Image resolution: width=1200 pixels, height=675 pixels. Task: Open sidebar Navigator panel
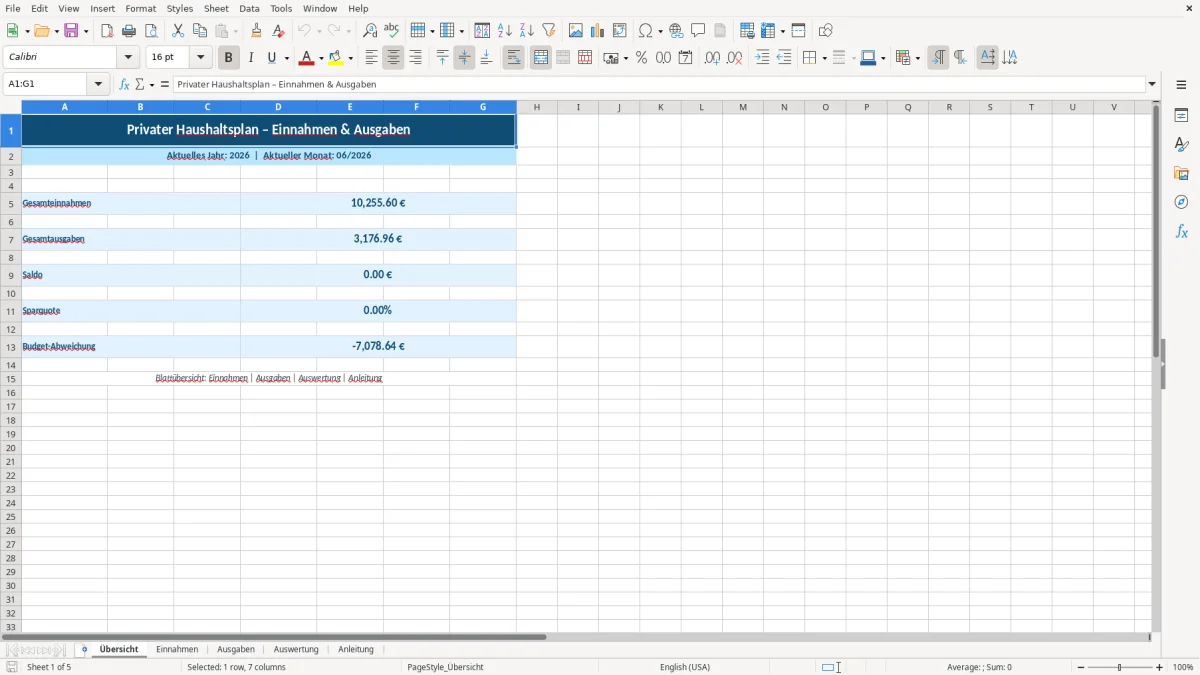coord(1181,202)
